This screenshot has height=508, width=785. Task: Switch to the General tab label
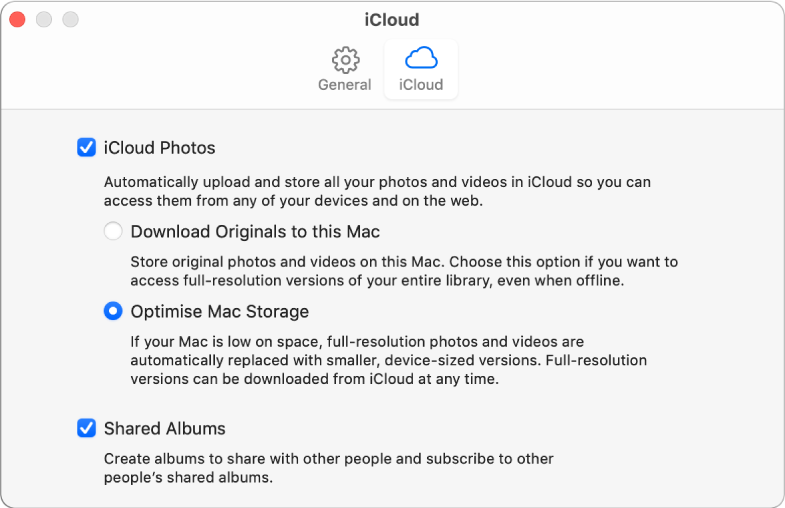pyautogui.click(x=345, y=85)
